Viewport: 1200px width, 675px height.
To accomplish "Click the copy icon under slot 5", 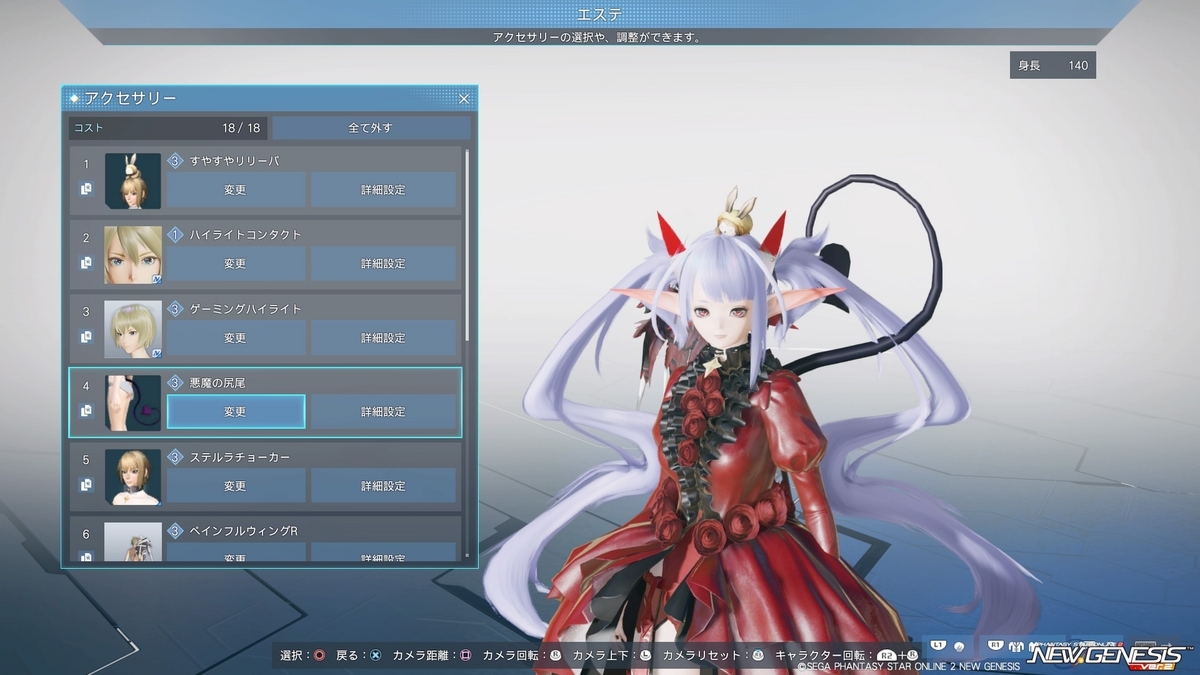I will 86,485.
